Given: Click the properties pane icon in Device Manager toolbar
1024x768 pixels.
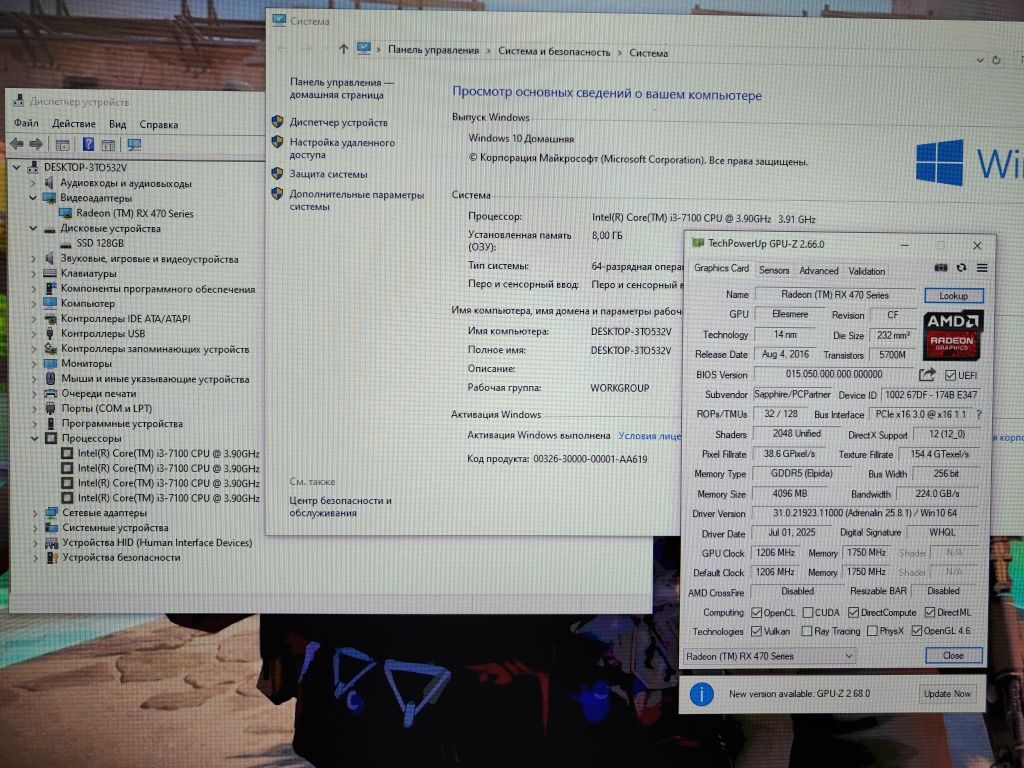Looking at the screenshot, I should point(63,145).
